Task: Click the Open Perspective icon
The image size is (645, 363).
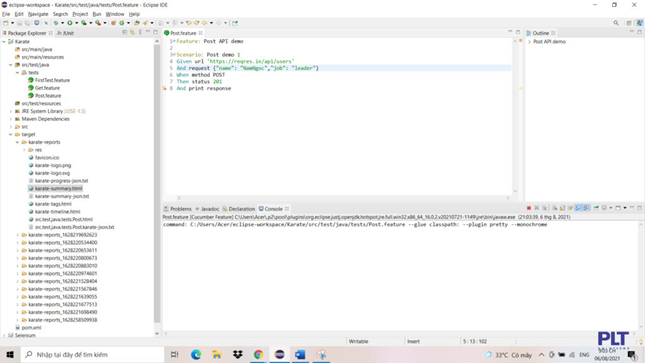Action: (x=629, y=23)
